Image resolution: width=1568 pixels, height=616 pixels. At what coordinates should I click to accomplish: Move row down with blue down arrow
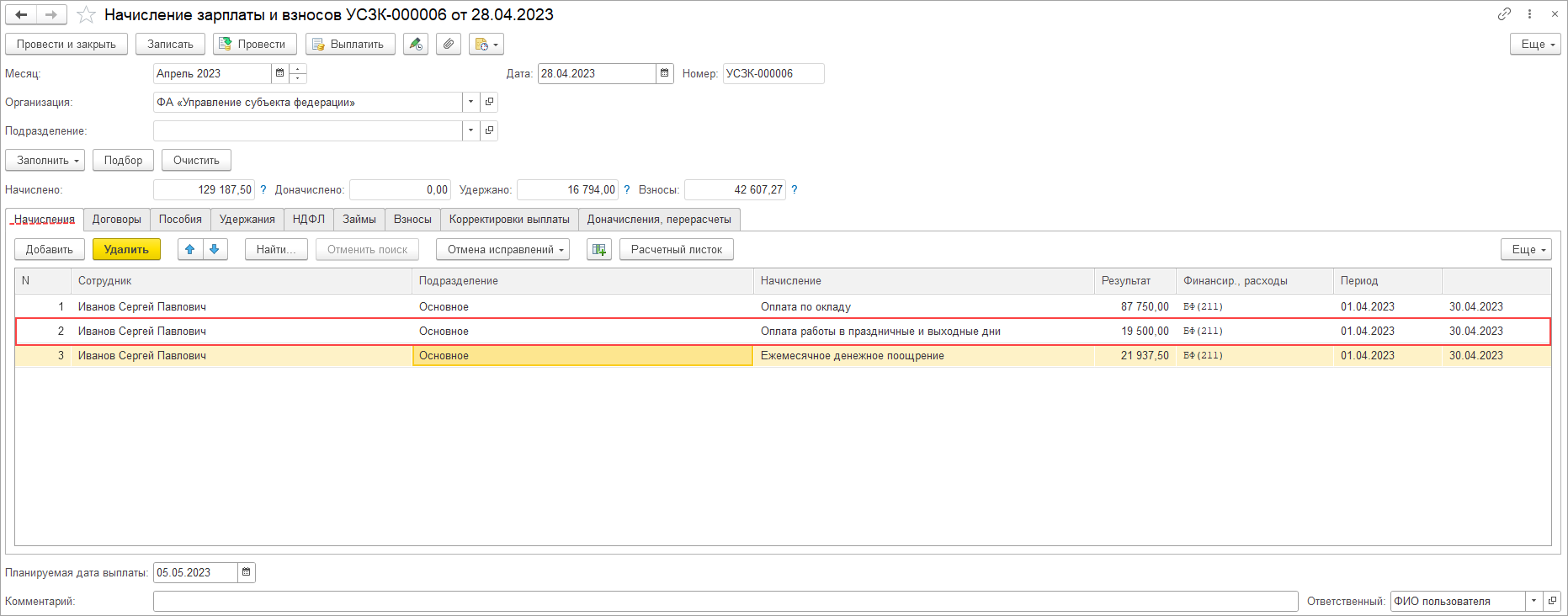tap(215, 249)
